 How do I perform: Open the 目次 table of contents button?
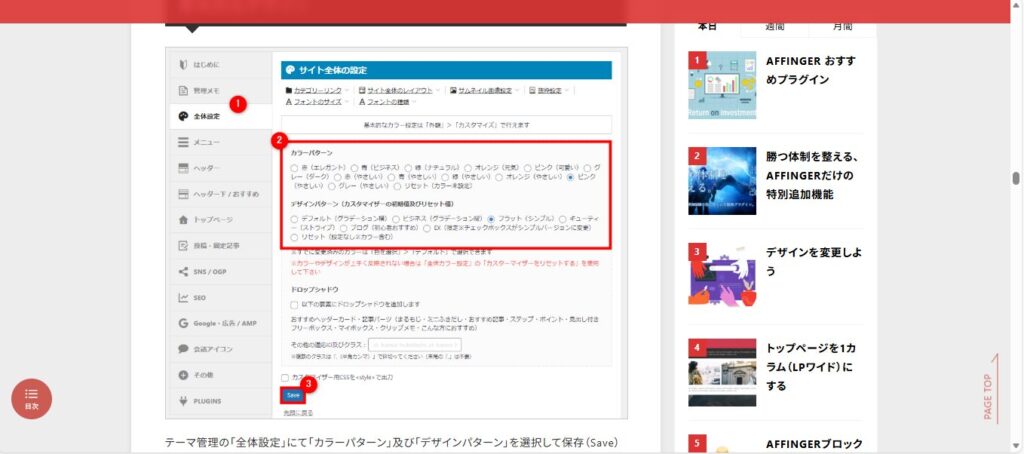pos(32,398)
